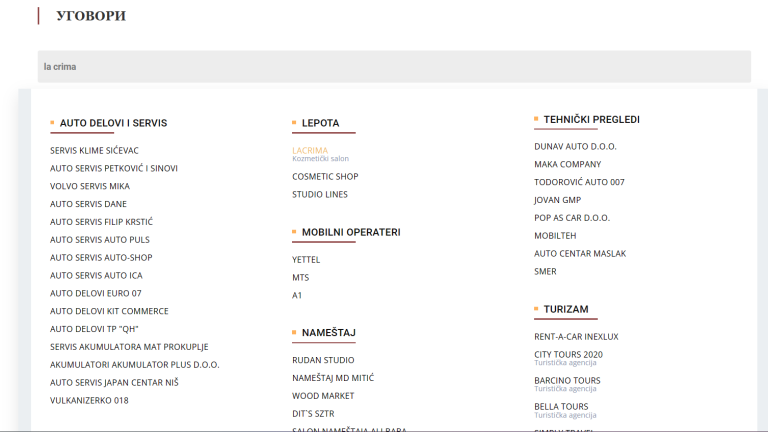The width and height of the screenshot is (768, 432).
Task: Click AUTO SERVIS FILIP KRSTIĆ
Action: 101,222
